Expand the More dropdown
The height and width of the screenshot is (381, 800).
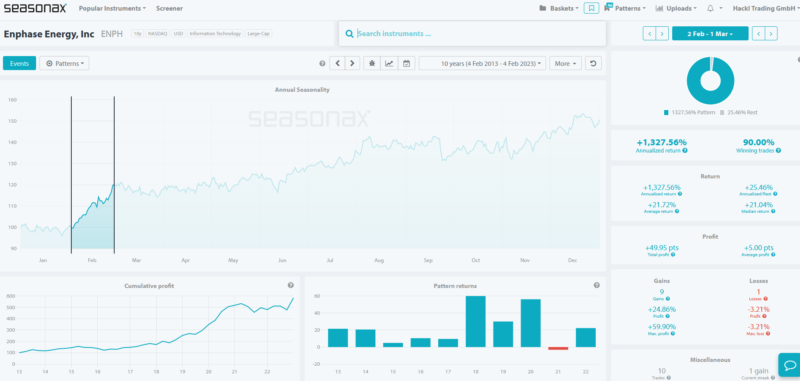(x=565, y=64)
